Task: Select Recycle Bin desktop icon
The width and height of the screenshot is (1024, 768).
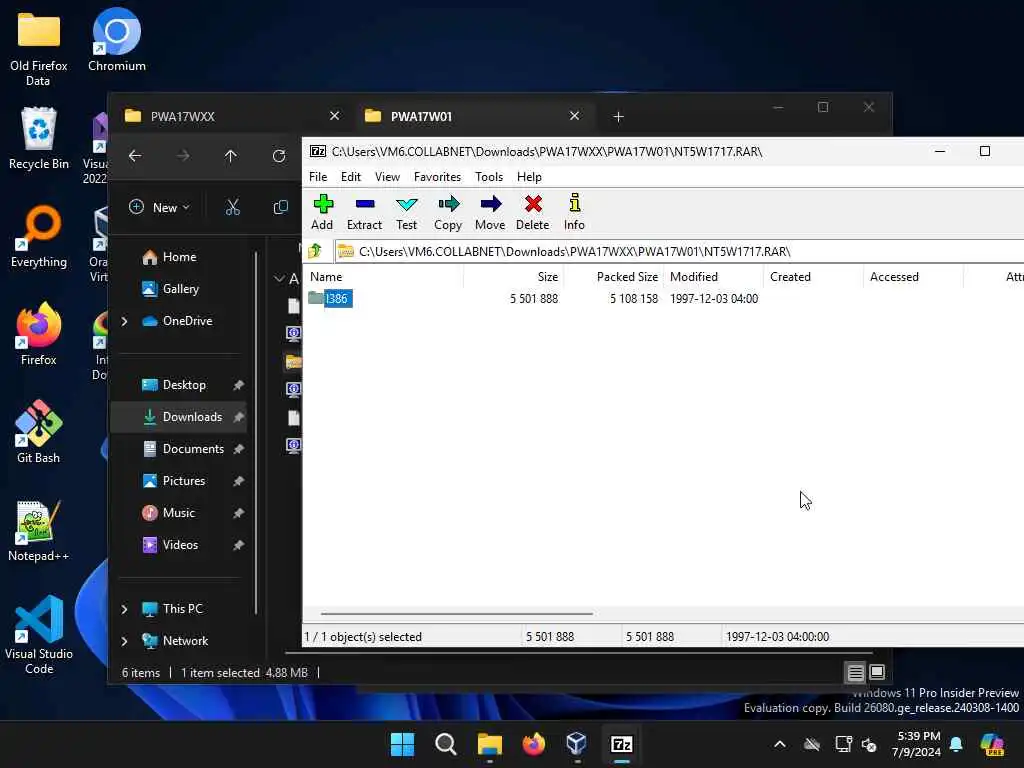Action: (x=39, y=138)
